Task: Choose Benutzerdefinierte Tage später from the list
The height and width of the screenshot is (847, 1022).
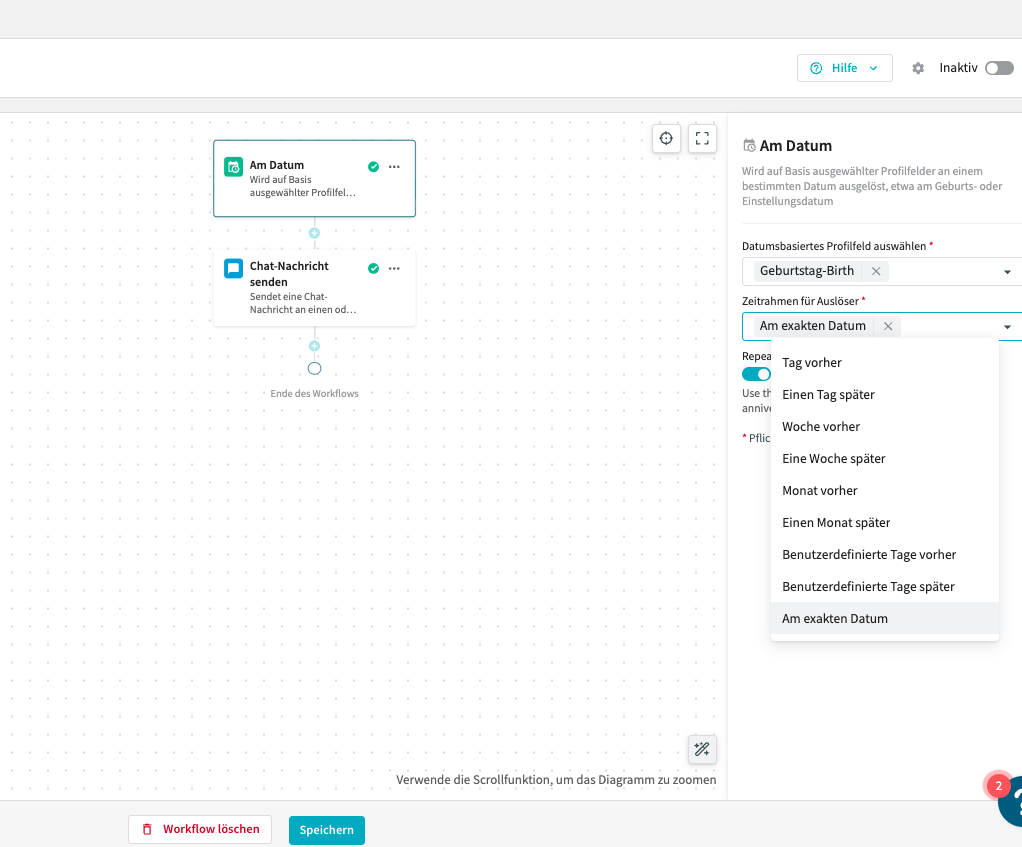Action: [x=868, y=587]
